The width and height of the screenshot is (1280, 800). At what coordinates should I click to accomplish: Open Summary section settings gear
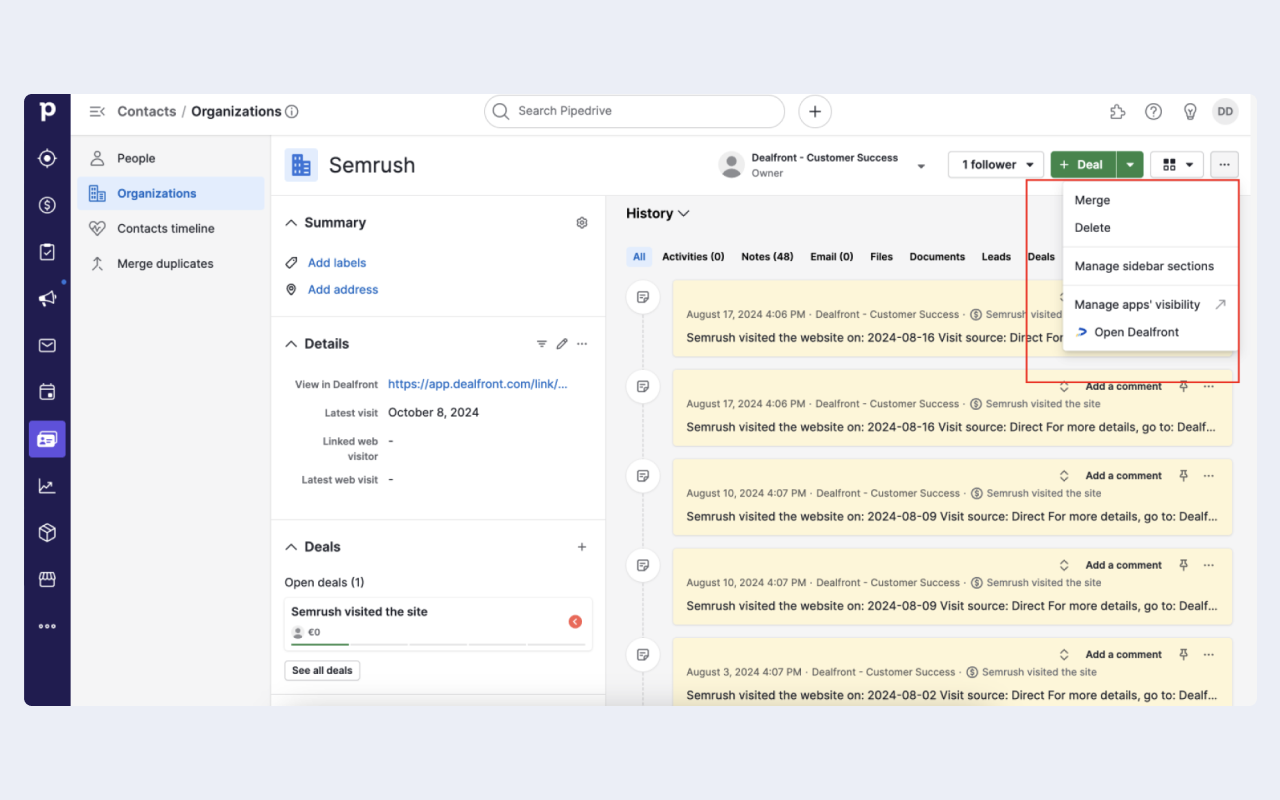coord(582,223)
